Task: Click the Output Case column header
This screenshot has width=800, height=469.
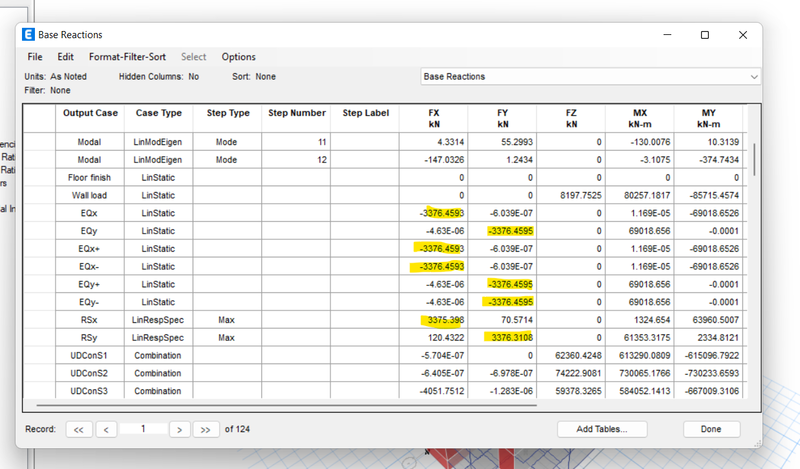Action: [x=90, y=118]
